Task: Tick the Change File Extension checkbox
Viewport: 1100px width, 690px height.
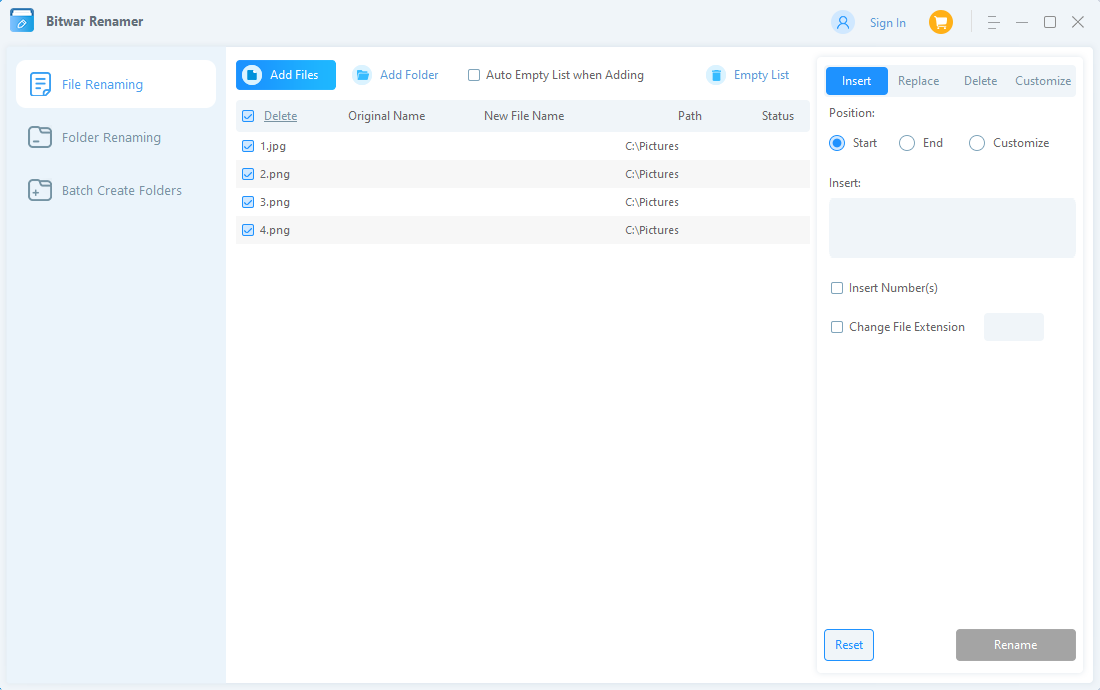Action: click(x=837, y=327)
